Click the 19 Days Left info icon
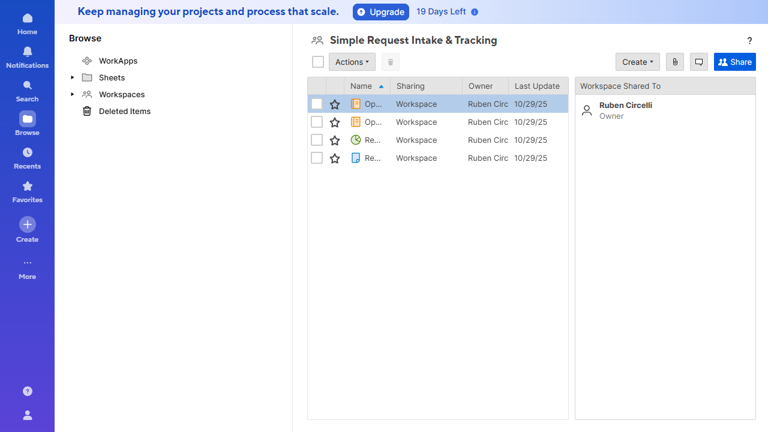 point(475,12)
